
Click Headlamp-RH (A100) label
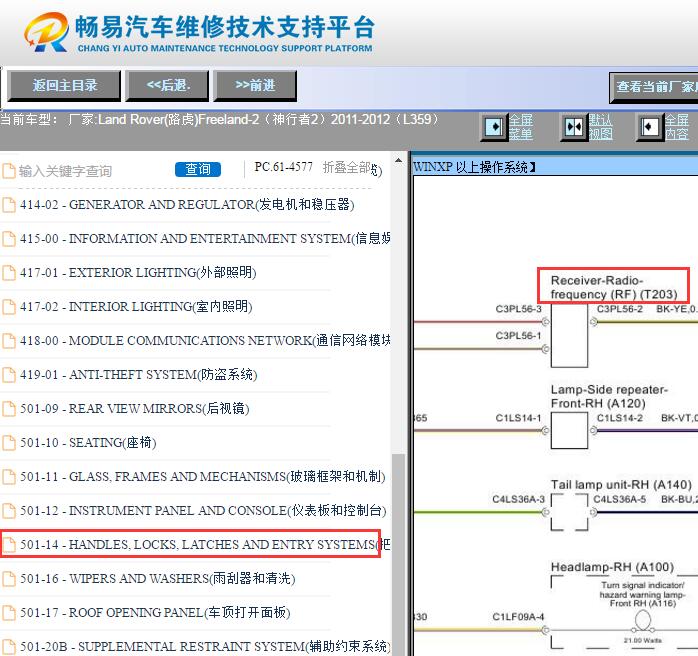tap(613, 567)
